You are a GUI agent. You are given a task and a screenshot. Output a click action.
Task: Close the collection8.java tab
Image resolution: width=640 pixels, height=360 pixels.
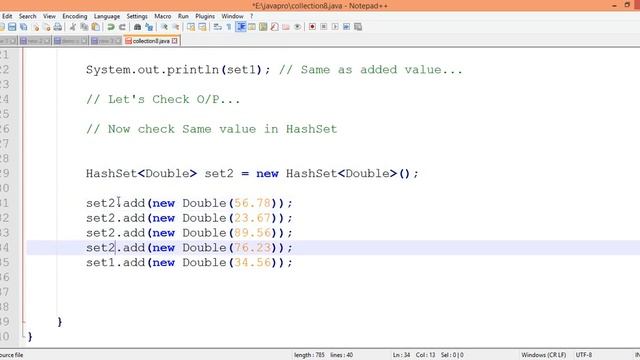[175, 41]
